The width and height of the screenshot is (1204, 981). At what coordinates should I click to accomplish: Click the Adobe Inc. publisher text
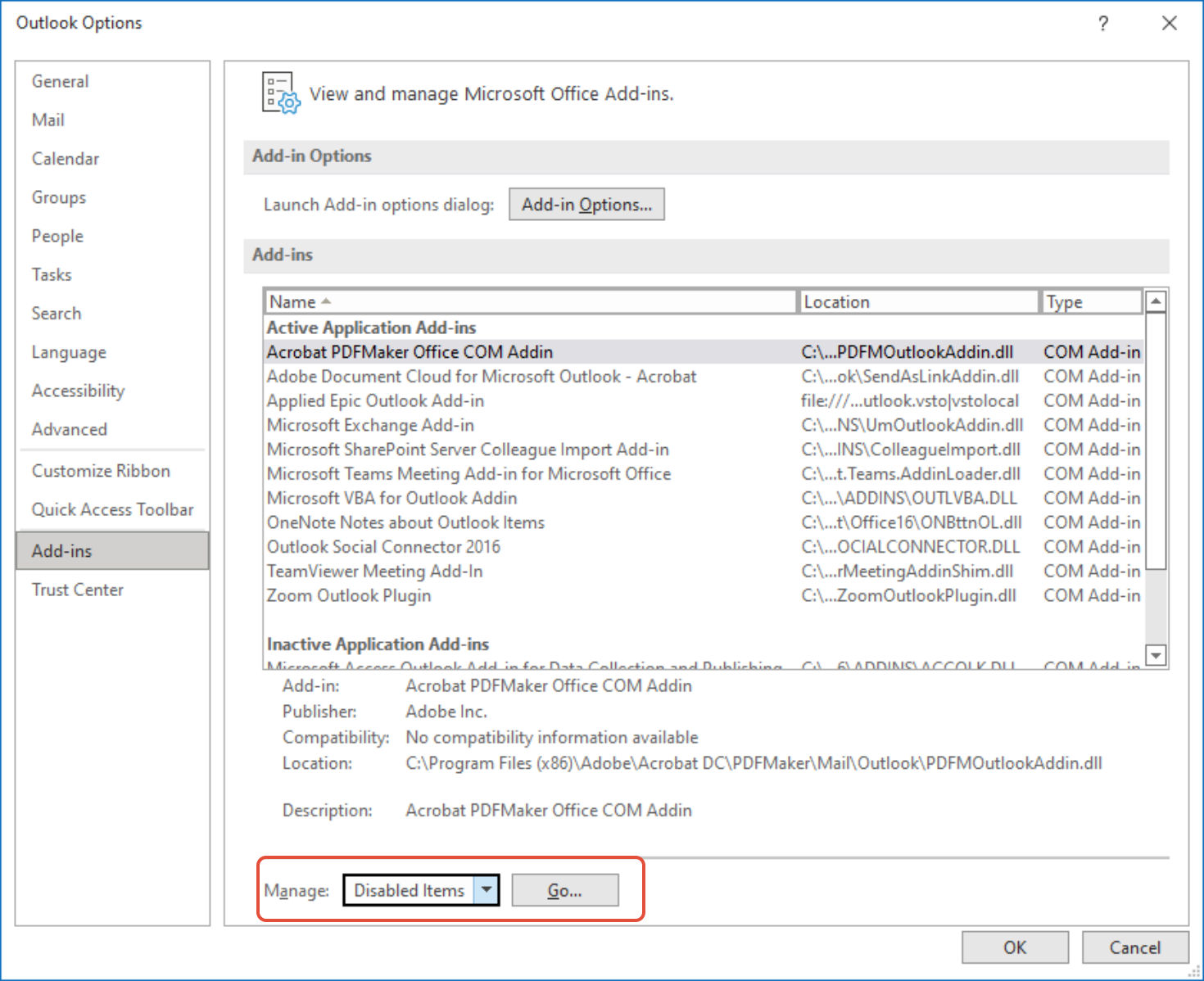[446, 712]
